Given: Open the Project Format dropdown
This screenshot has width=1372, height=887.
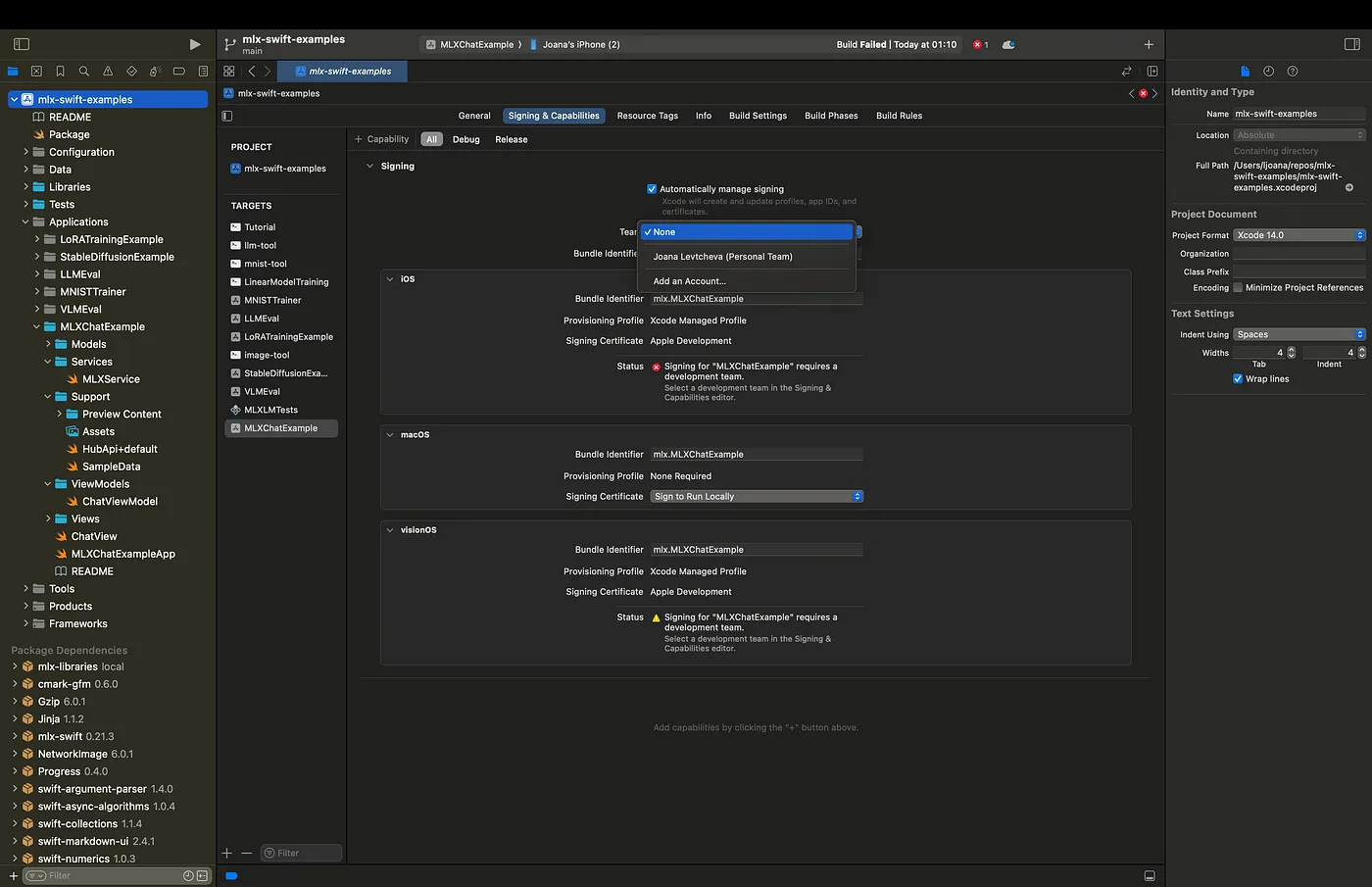Looking at the screenshot, I should (1298, 235).
